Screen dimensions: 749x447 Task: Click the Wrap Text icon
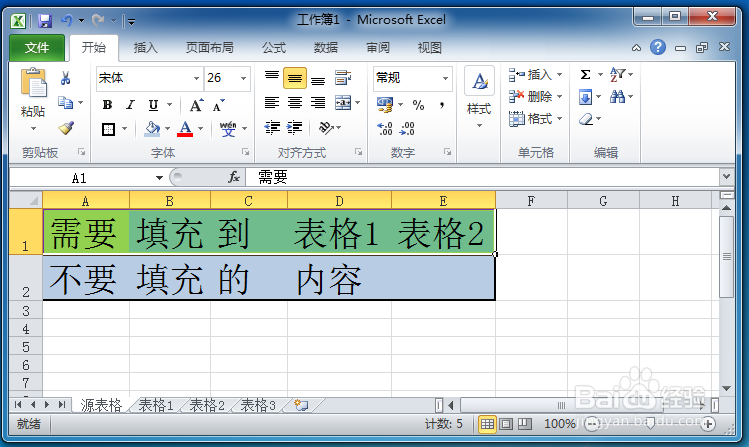click(x=343, y=77)
